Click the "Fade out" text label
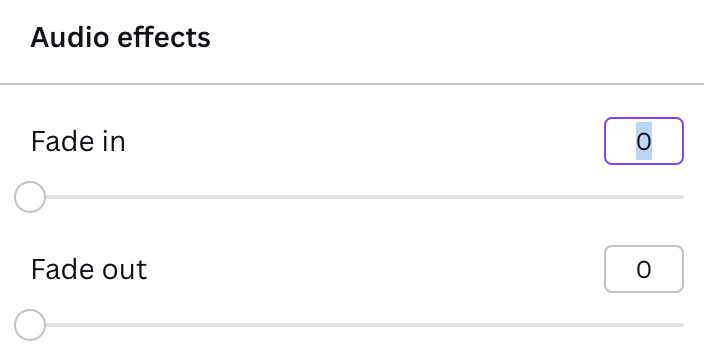 point(89,269)
